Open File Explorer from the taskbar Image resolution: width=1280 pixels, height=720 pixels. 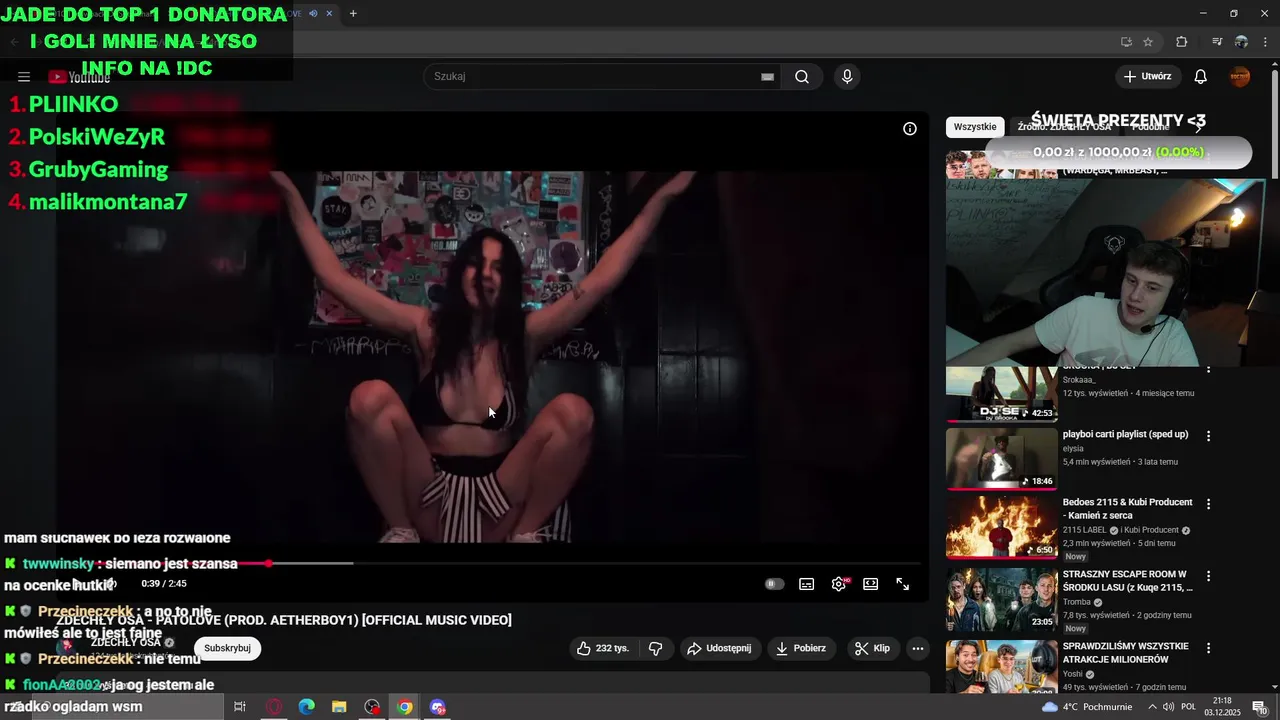pyautogui.click(x=339, y=707)
